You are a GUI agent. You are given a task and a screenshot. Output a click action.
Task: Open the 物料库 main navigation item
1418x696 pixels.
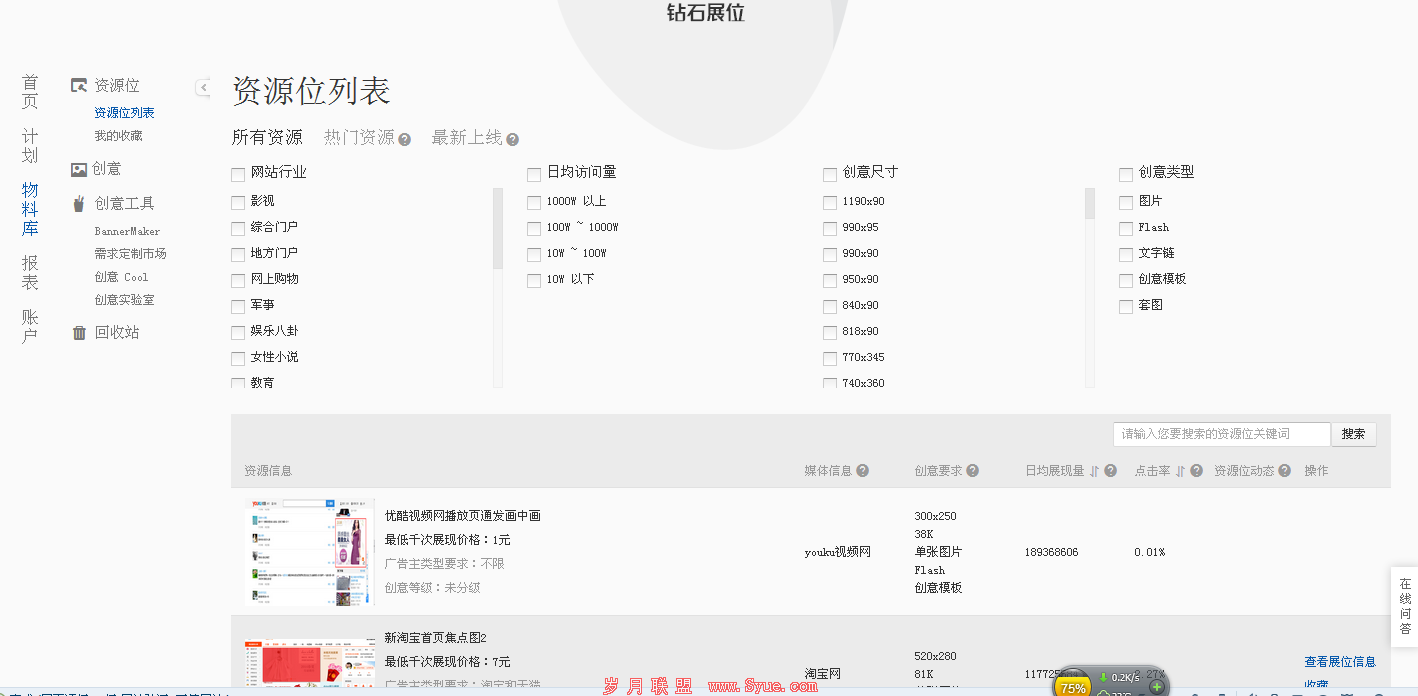[30, 209]
